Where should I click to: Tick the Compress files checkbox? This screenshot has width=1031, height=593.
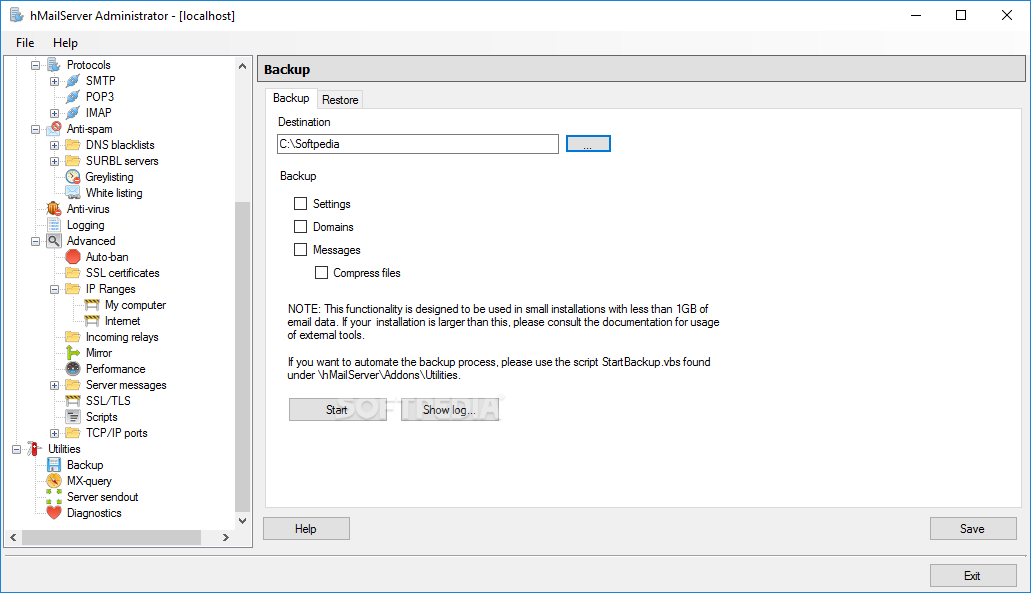click(322, 273)
